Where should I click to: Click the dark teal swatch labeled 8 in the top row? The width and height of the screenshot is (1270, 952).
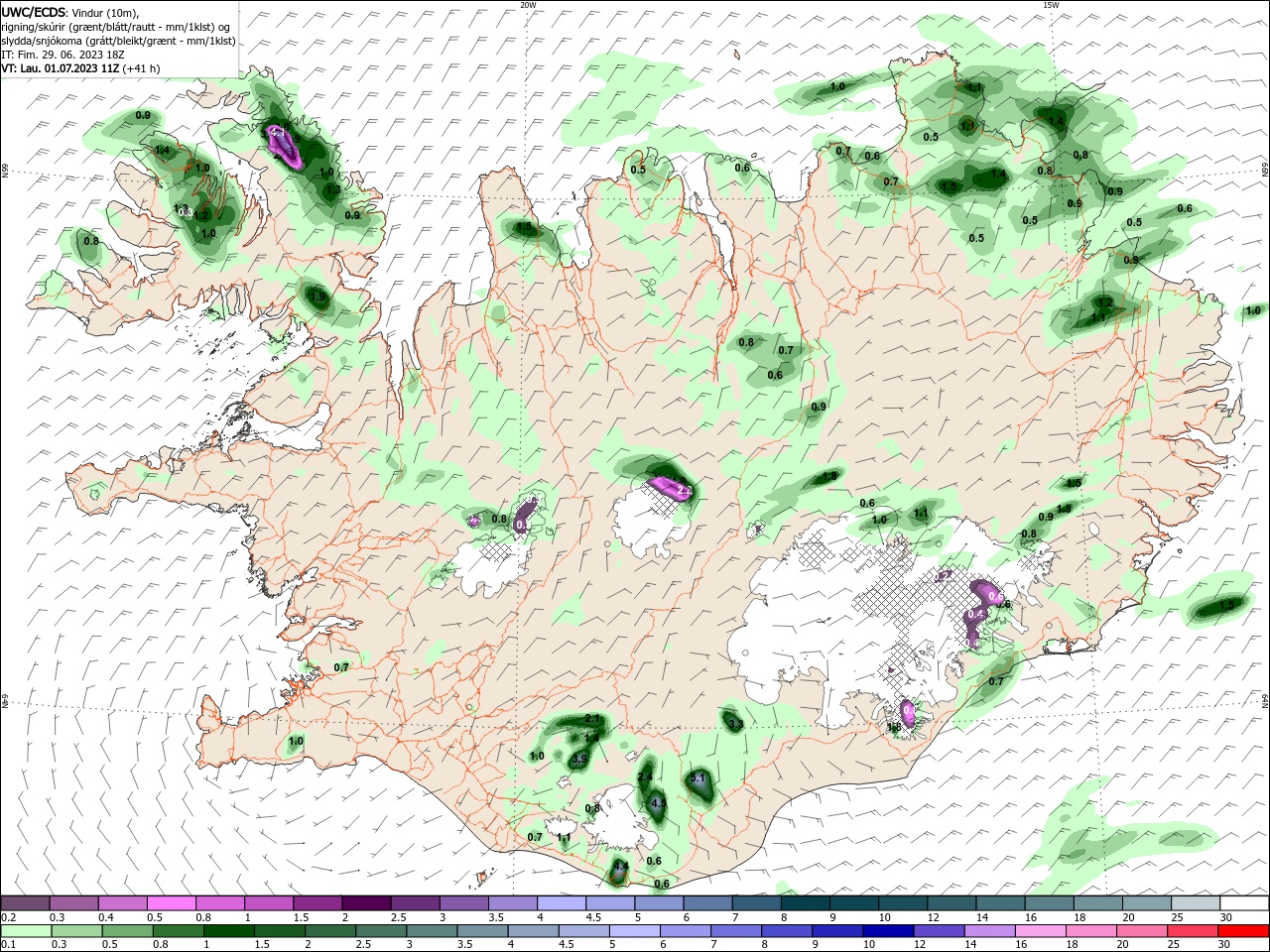pyautogui.click(x=806, y=902)
